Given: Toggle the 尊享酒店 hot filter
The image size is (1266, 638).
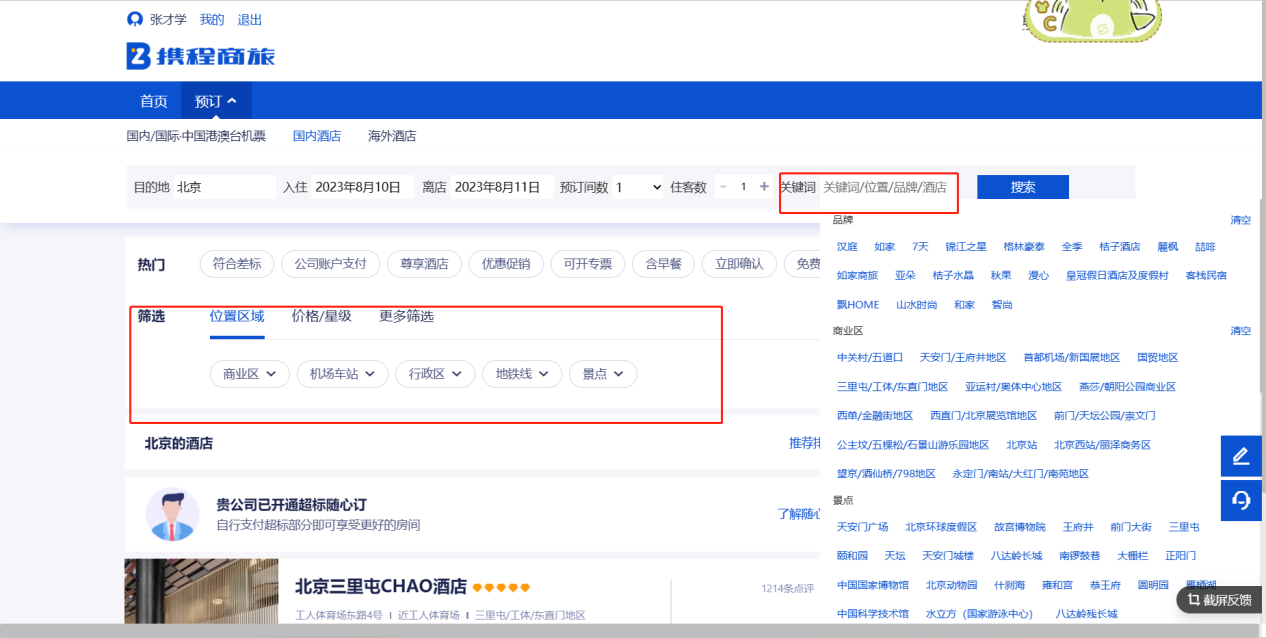Looking at the screenshot, I should pos(424,264).
